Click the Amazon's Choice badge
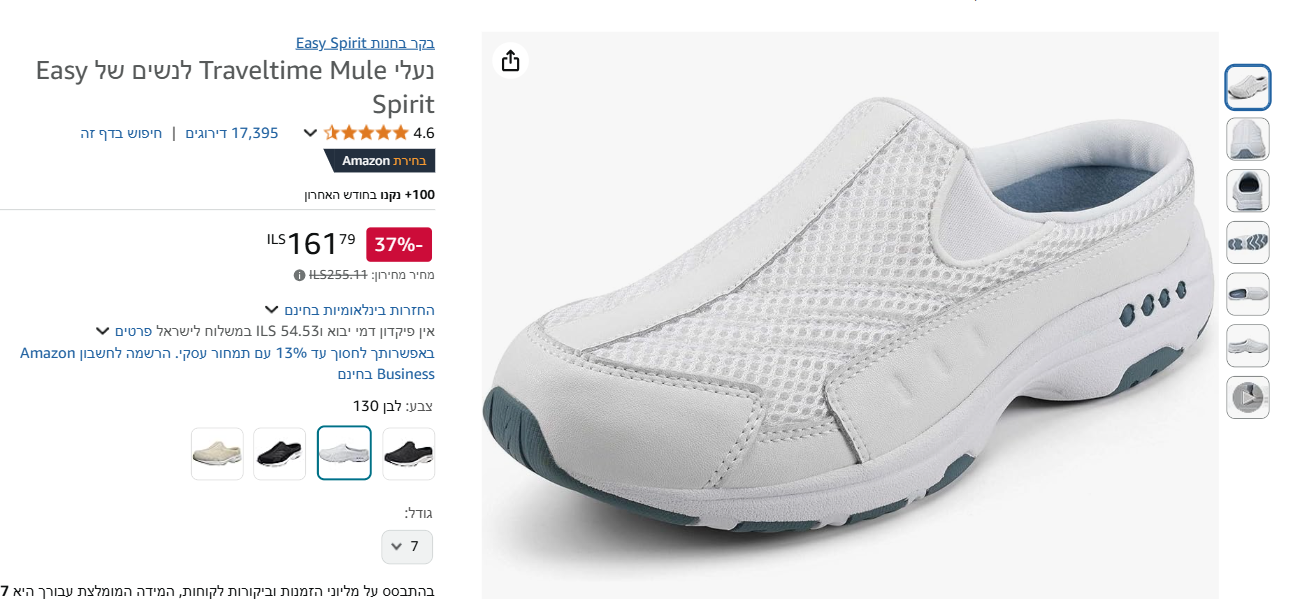 381,161
